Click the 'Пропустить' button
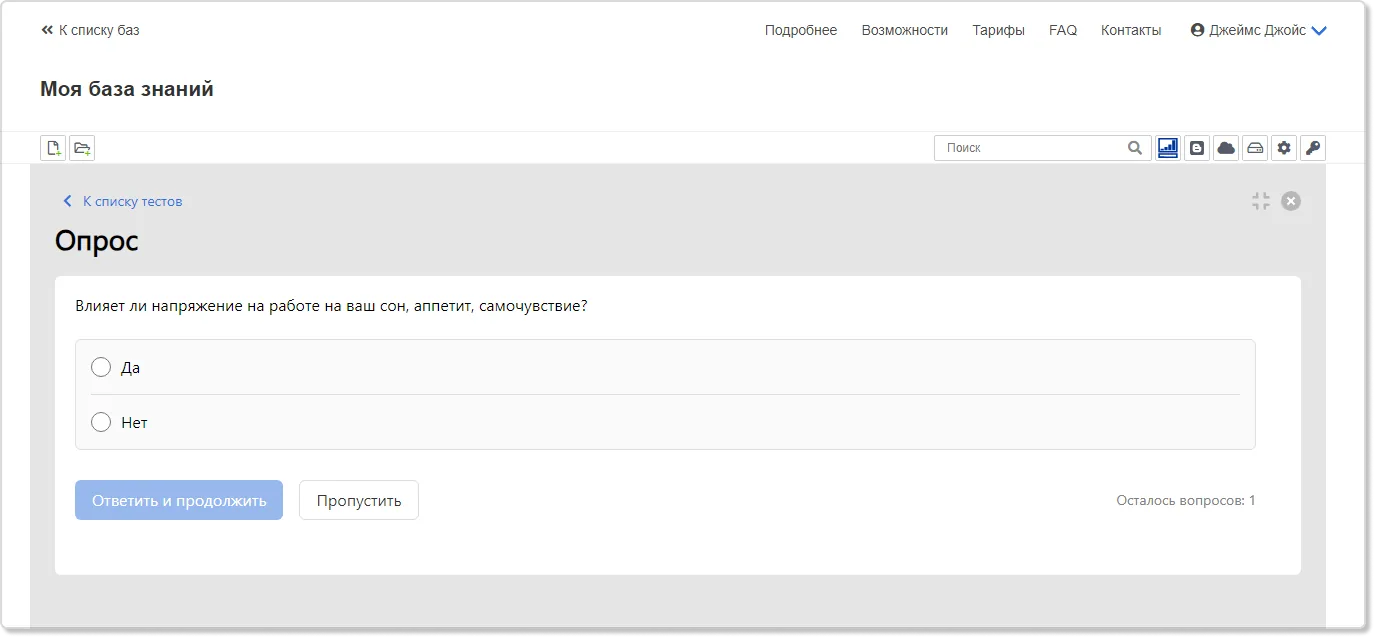The image size is (1374, 637). [359, 500]
